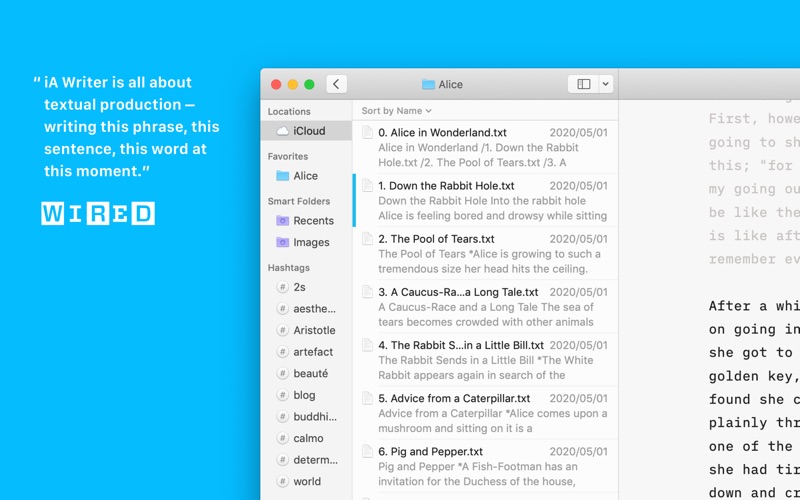
Task: Click the hash icon beside Aristotle
Action: point(282,330)
